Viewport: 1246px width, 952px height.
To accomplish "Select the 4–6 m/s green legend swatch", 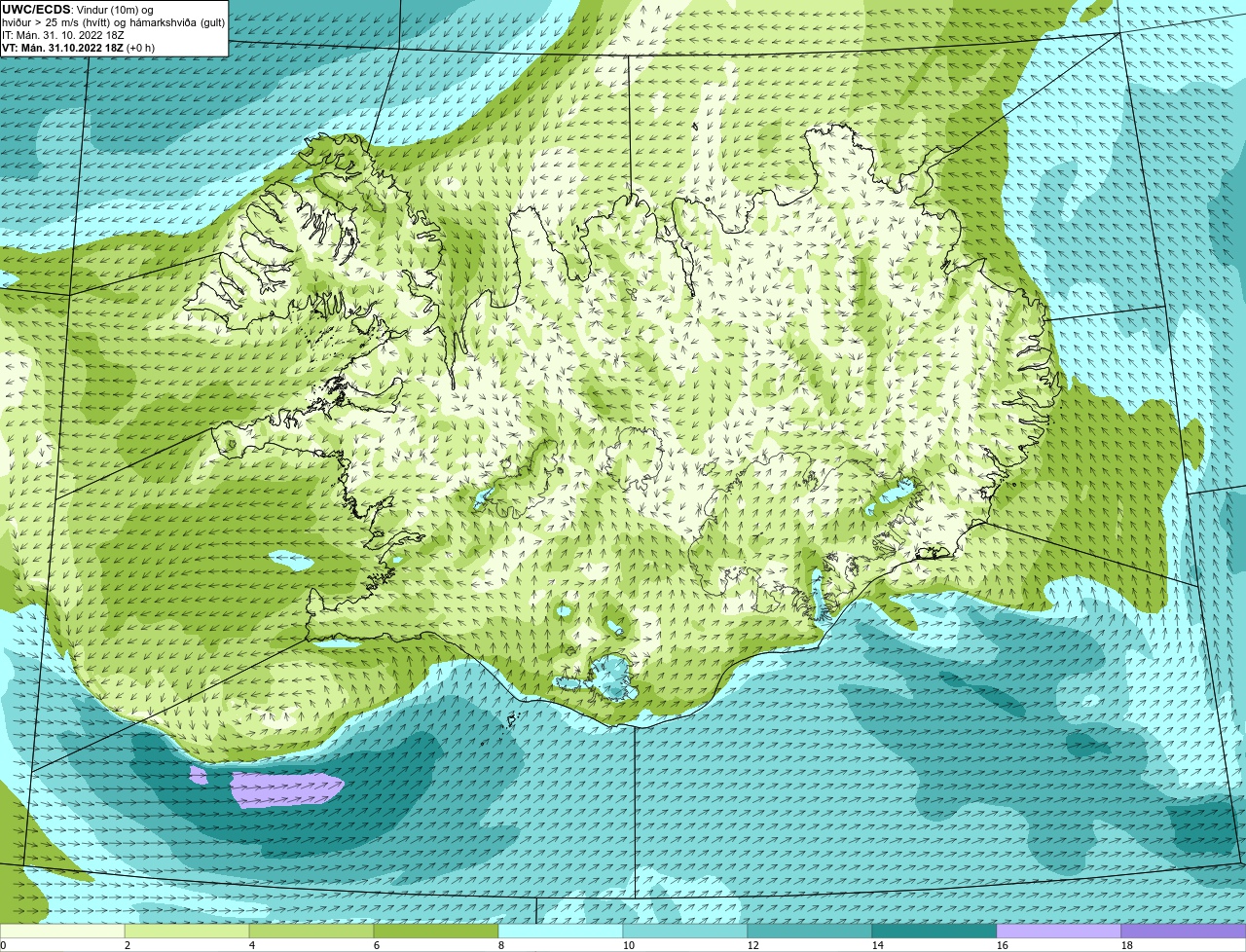I will point(311,932).
